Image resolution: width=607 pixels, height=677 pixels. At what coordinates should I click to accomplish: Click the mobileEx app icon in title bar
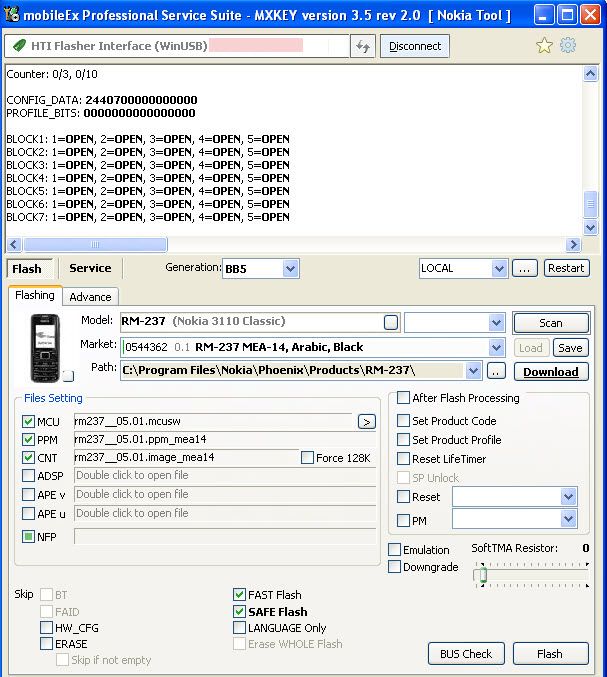point(12,15)
